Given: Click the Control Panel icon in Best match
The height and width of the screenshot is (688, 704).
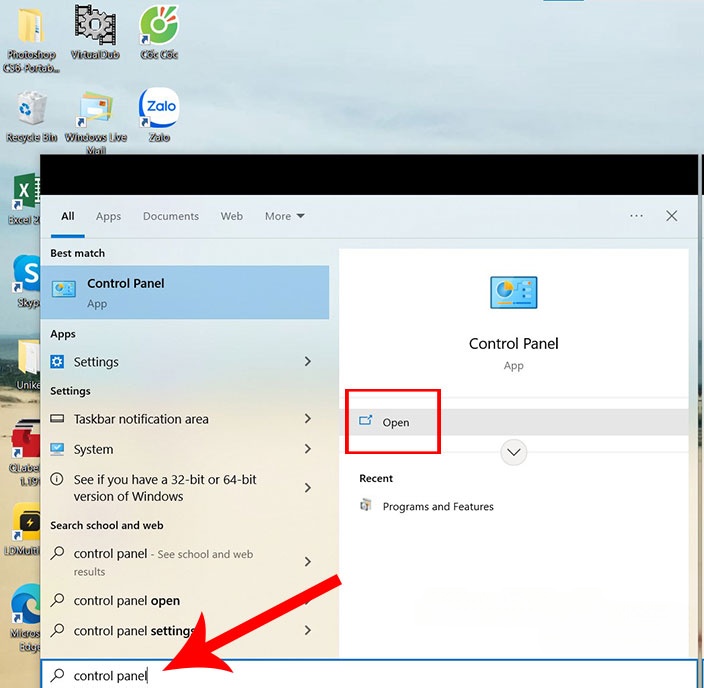Looking at the screenshot, I should coord(64,289).
